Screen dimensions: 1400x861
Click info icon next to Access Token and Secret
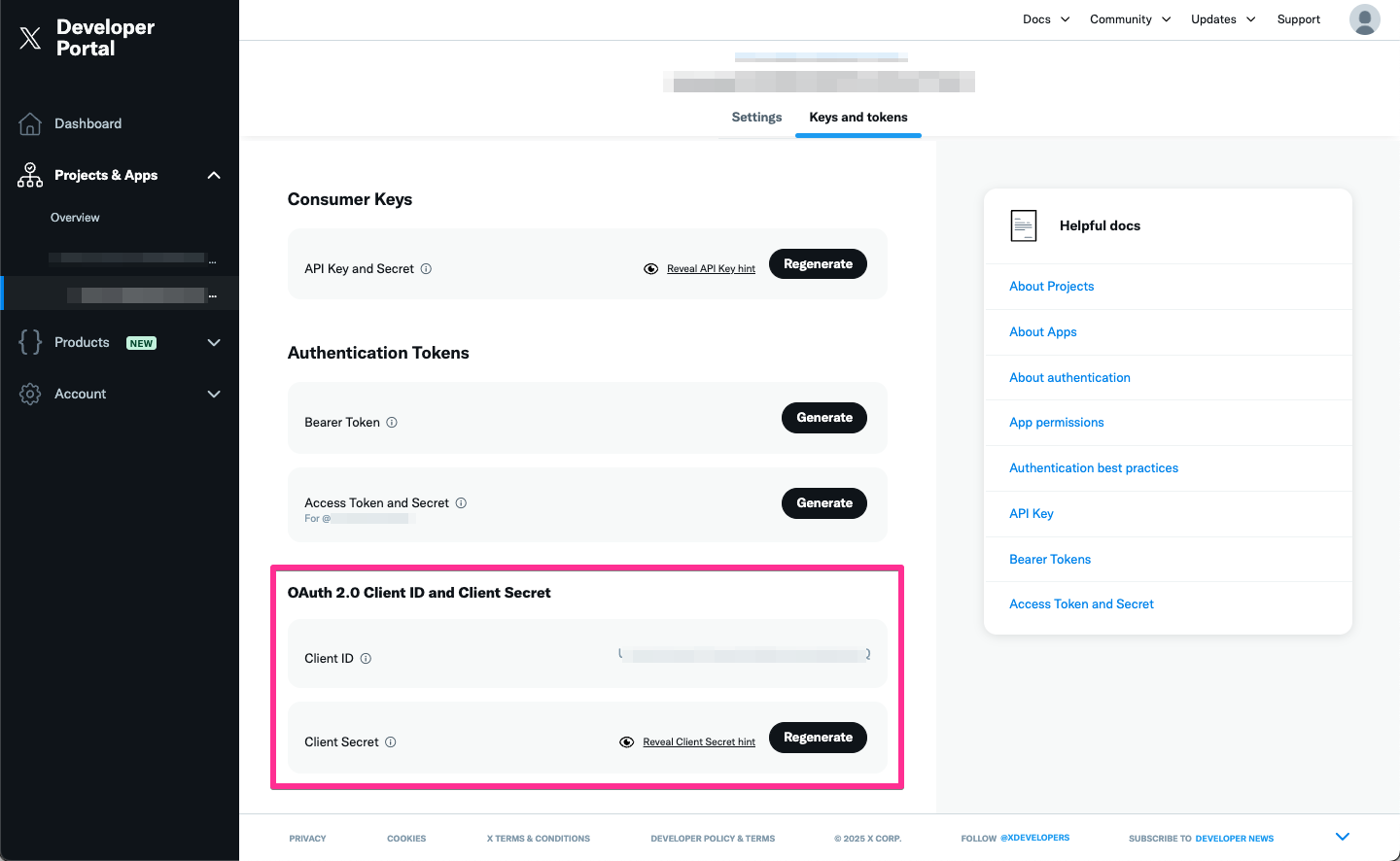[x=461, y=503]
